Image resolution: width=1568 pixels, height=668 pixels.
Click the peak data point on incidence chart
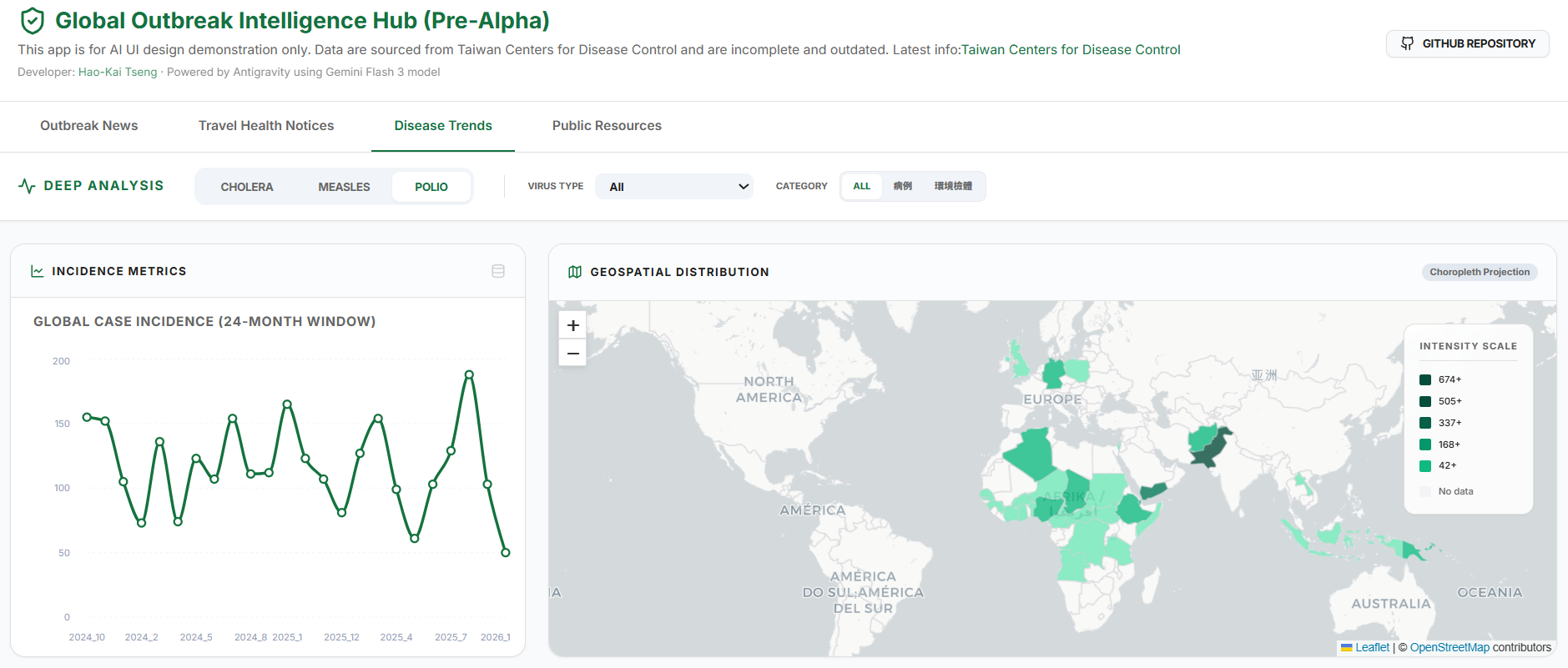pos(469,374)
